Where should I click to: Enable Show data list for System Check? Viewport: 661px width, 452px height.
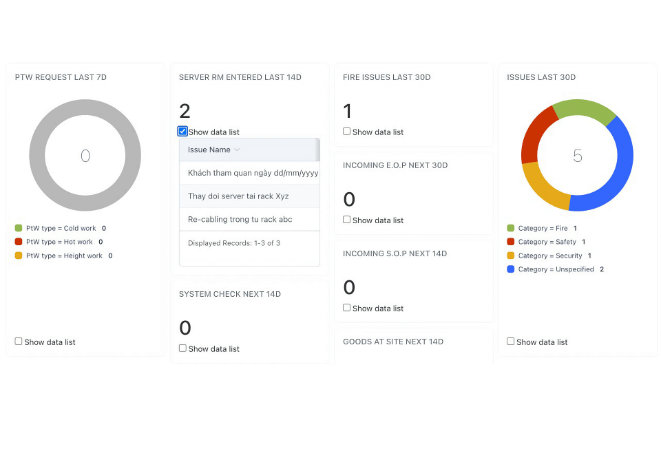pos(183,349)
